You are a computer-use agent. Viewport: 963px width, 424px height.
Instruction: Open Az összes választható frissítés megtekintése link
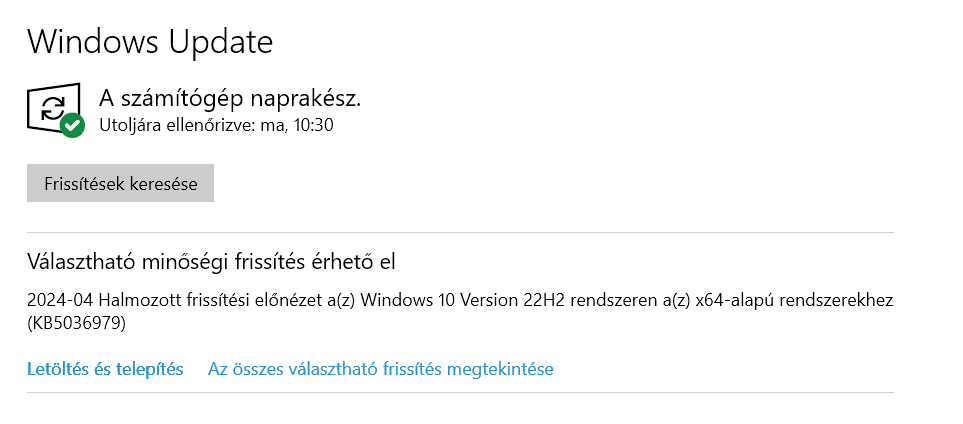tap(380, 369)
